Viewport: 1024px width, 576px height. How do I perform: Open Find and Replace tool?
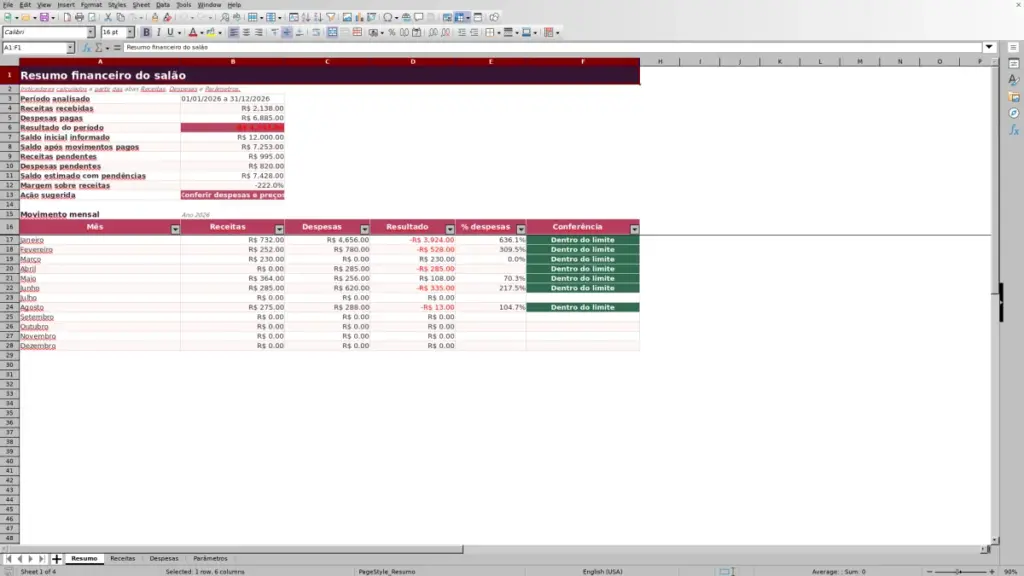(x=225, y=18)
